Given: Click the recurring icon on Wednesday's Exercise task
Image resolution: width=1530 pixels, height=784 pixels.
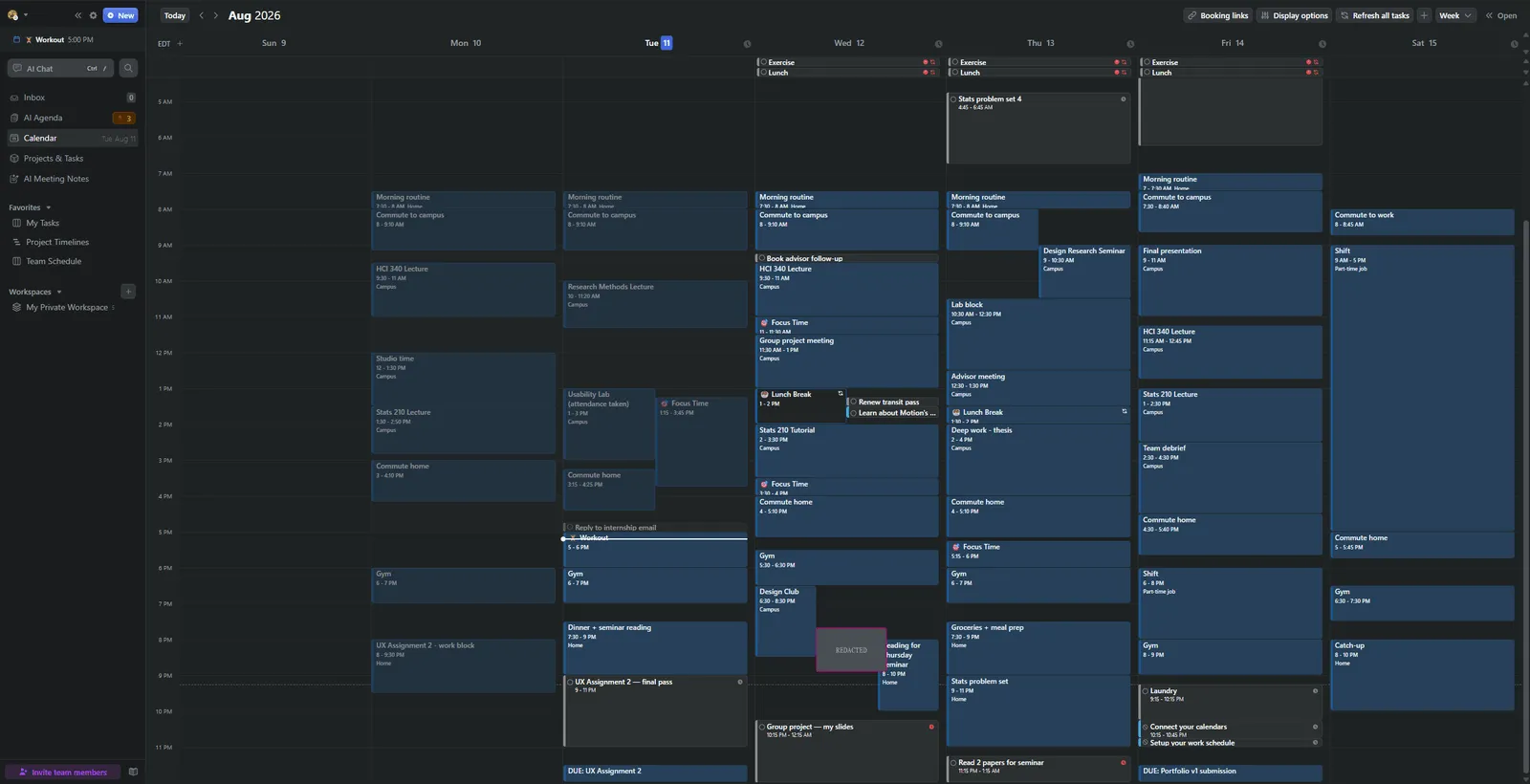Looking at the screenshot, I should tap(933, 62).
